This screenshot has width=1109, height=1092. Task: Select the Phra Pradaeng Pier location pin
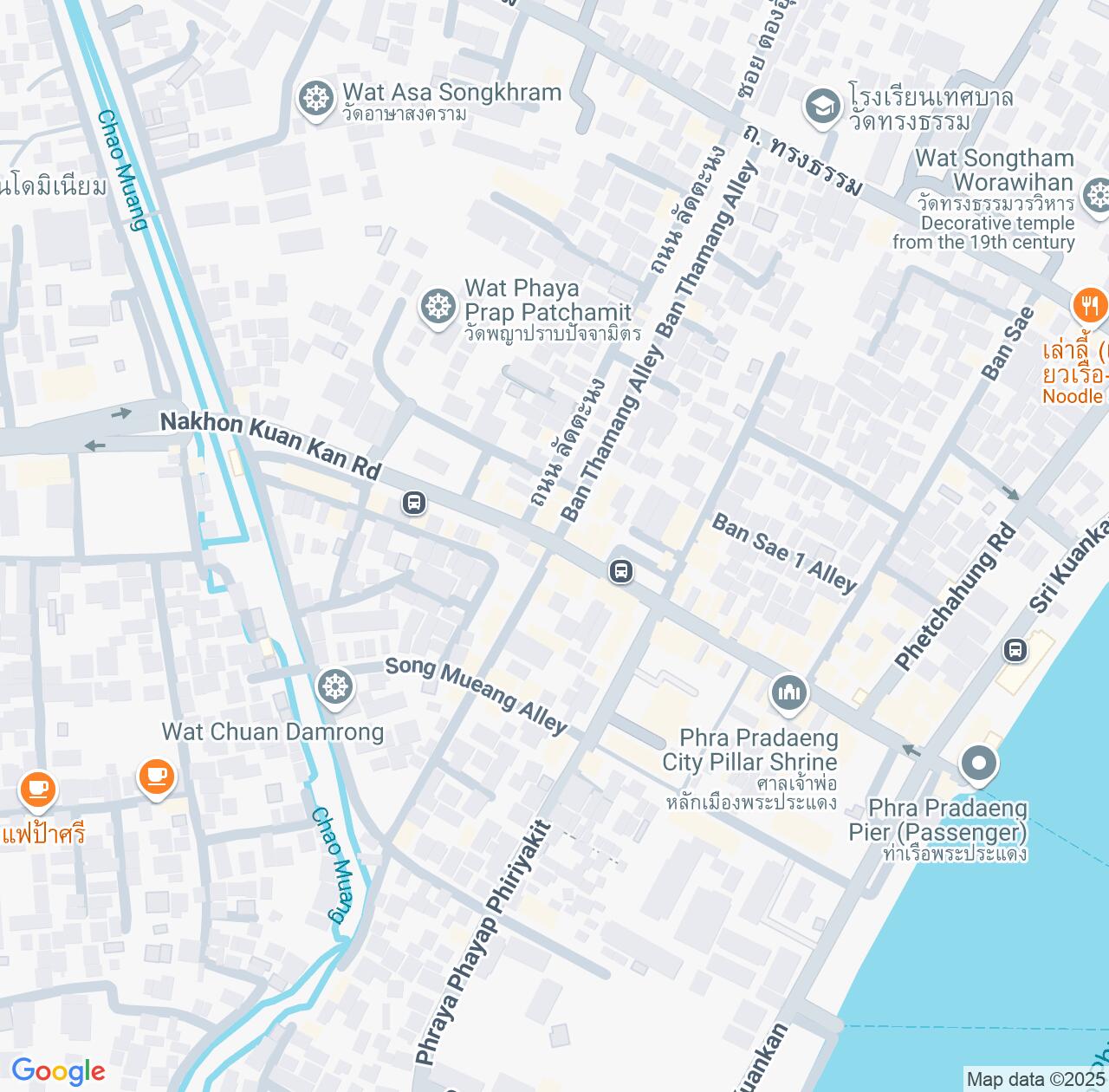tap(979, 764)
